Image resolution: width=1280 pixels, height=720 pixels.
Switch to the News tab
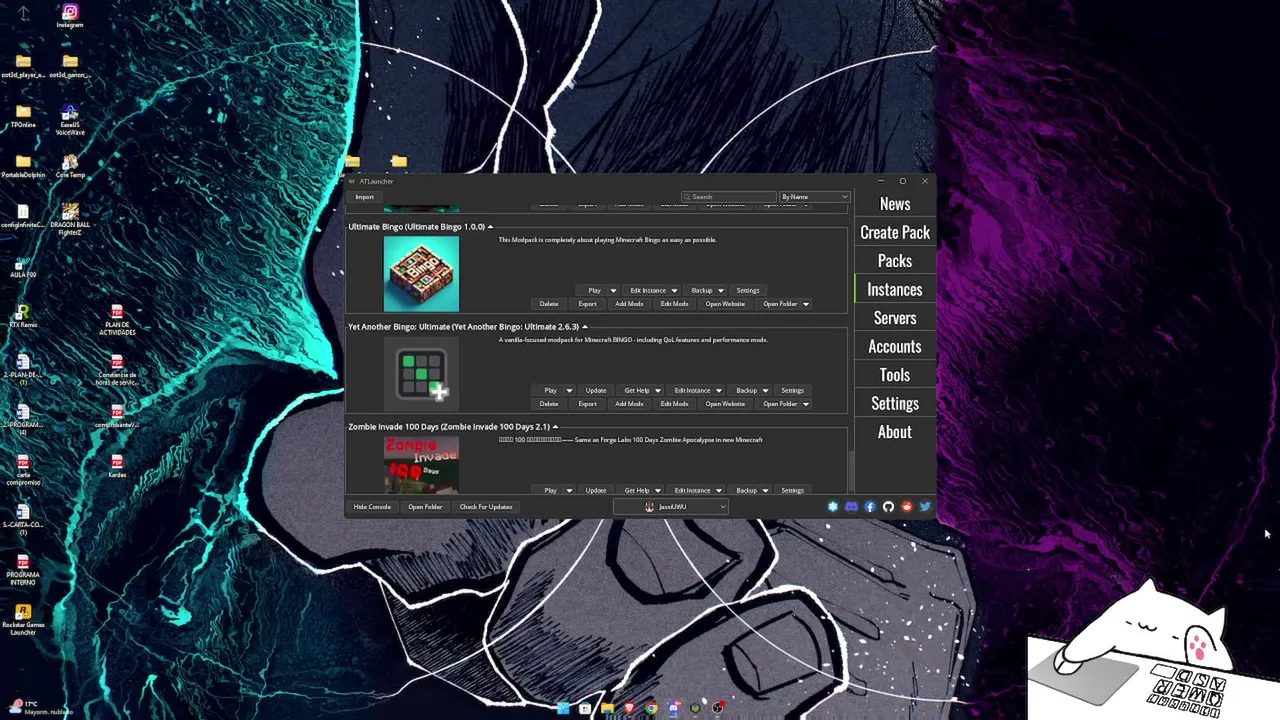(x=895, y=204)
